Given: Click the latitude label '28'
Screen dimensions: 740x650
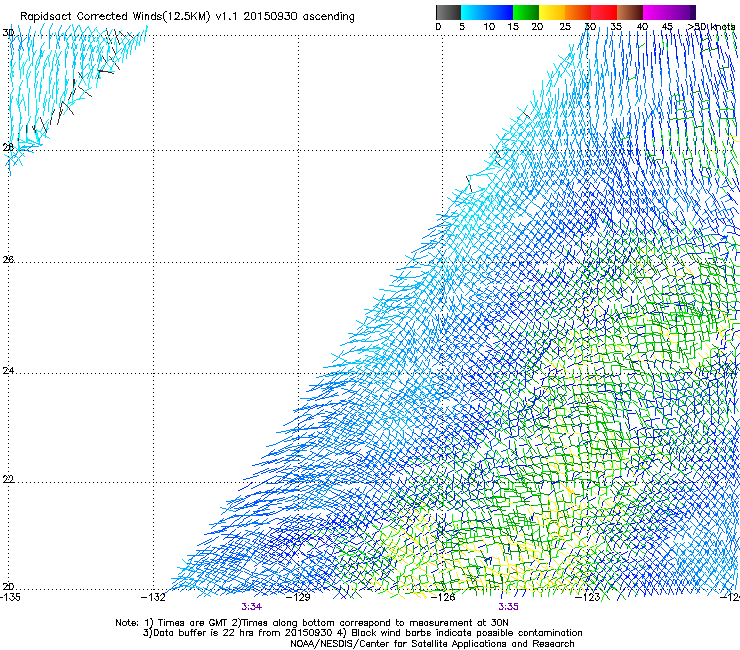Looking at the screenshot, I should [8, 147].
